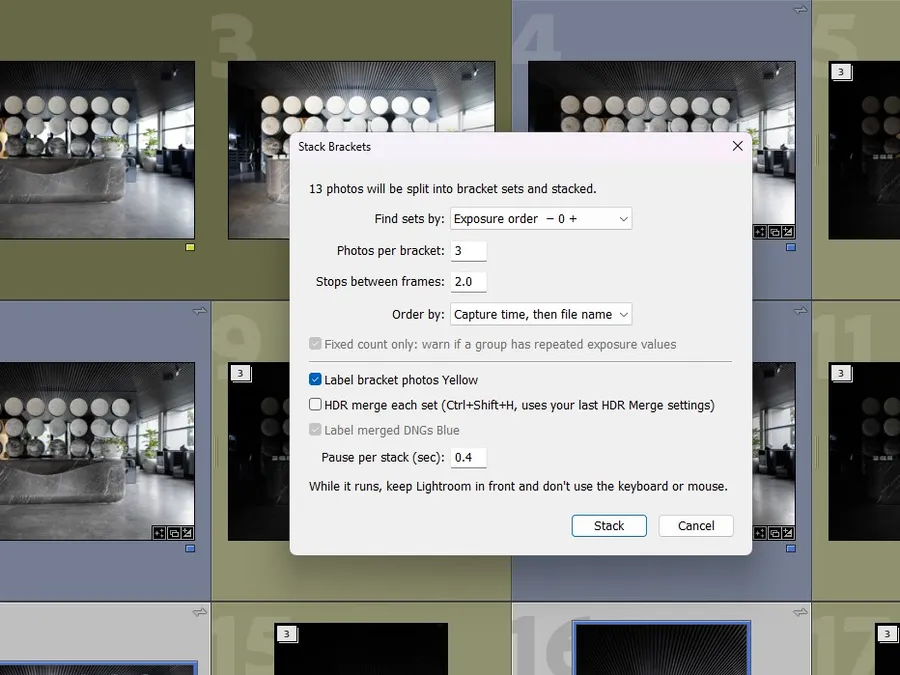Click the metadata arrow icon atop cell 4

coord(801,9)
